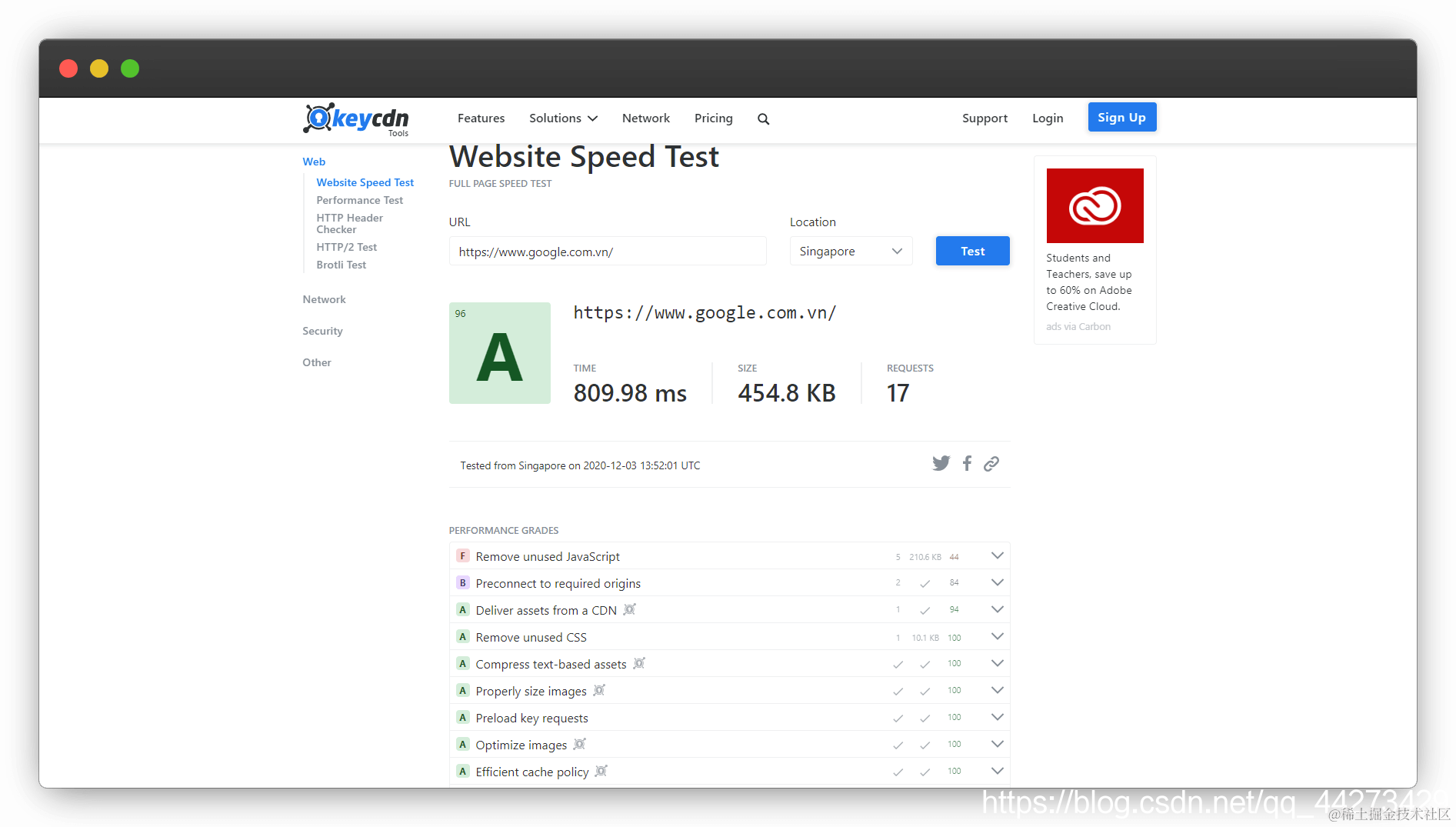The image size is (1456, 827).
Task: Expand the Preconnect to required origins row
Action: click(997, 582)
